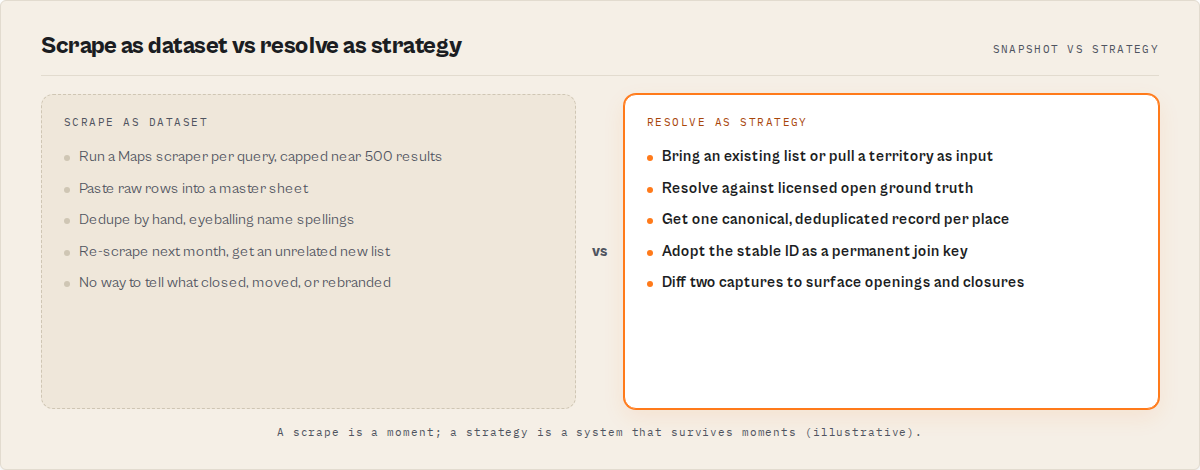Click the orange bullet beside 'Resolve against licensed'
Viewport: 1200px width, 470px height.
click(x=650, y=189)
